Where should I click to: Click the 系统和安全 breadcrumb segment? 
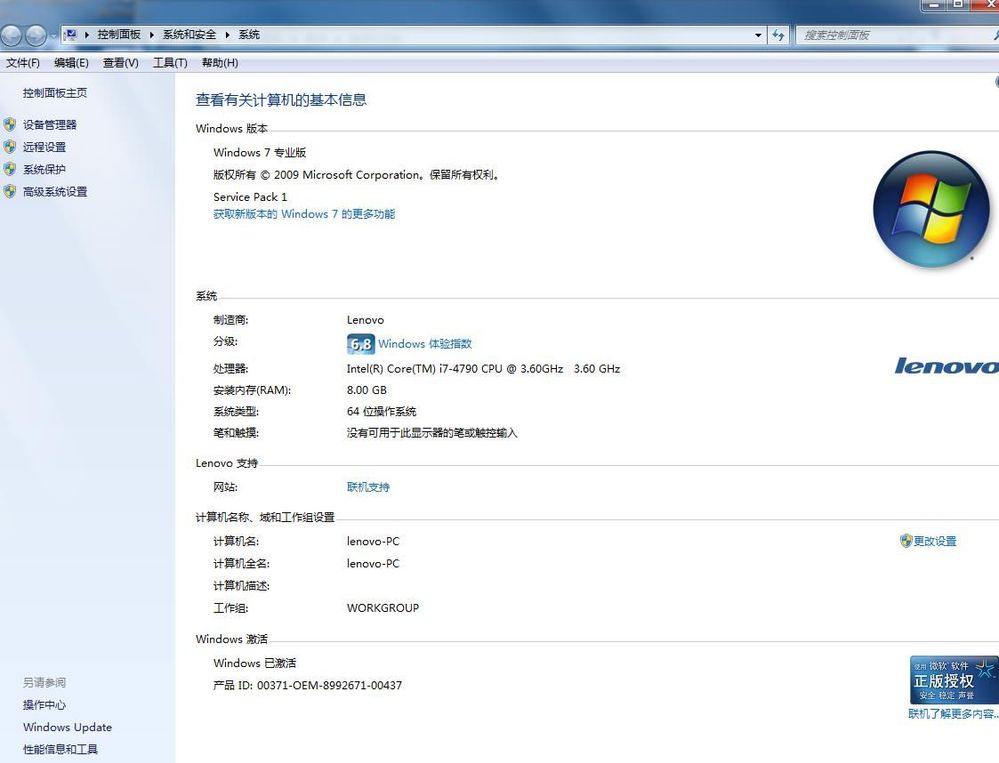tap(189, 34)
